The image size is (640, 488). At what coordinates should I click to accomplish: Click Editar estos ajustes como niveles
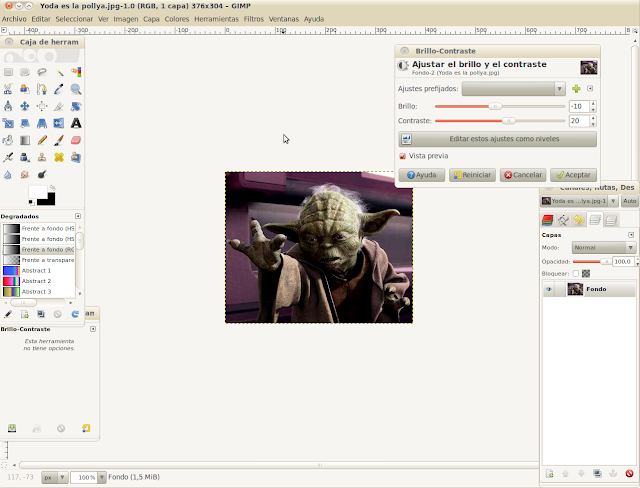[498, 139]
